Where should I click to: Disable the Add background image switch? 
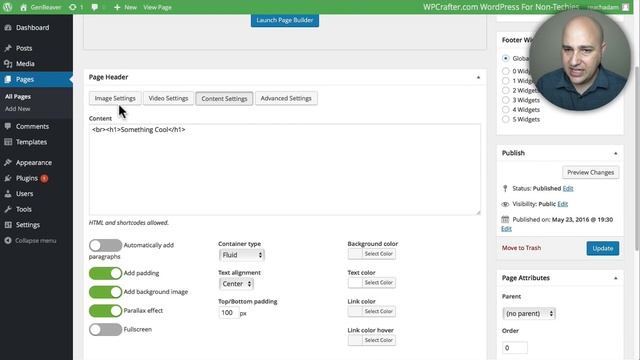tap(105, 292)
